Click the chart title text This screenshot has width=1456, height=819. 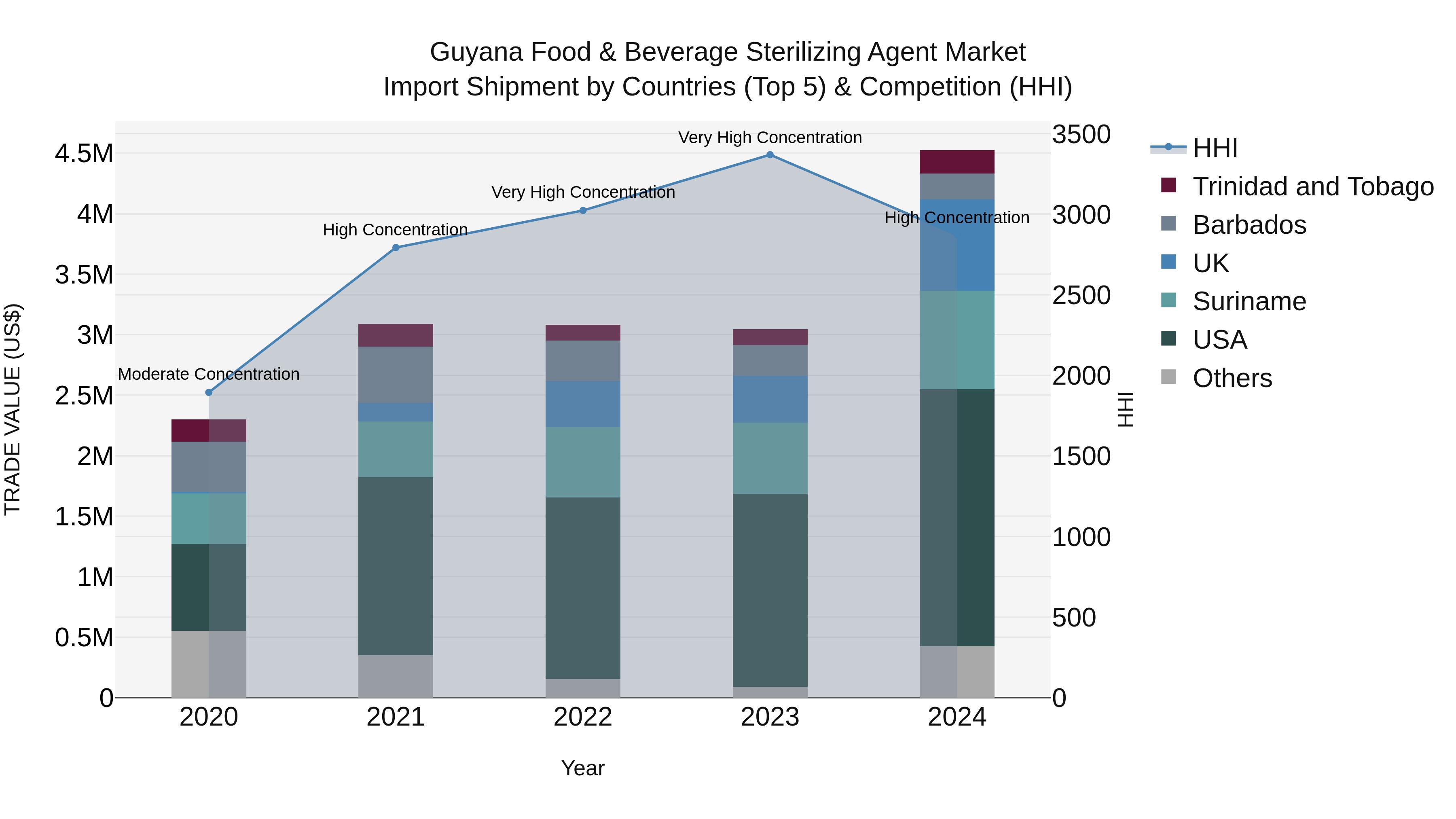coord(728,69)
